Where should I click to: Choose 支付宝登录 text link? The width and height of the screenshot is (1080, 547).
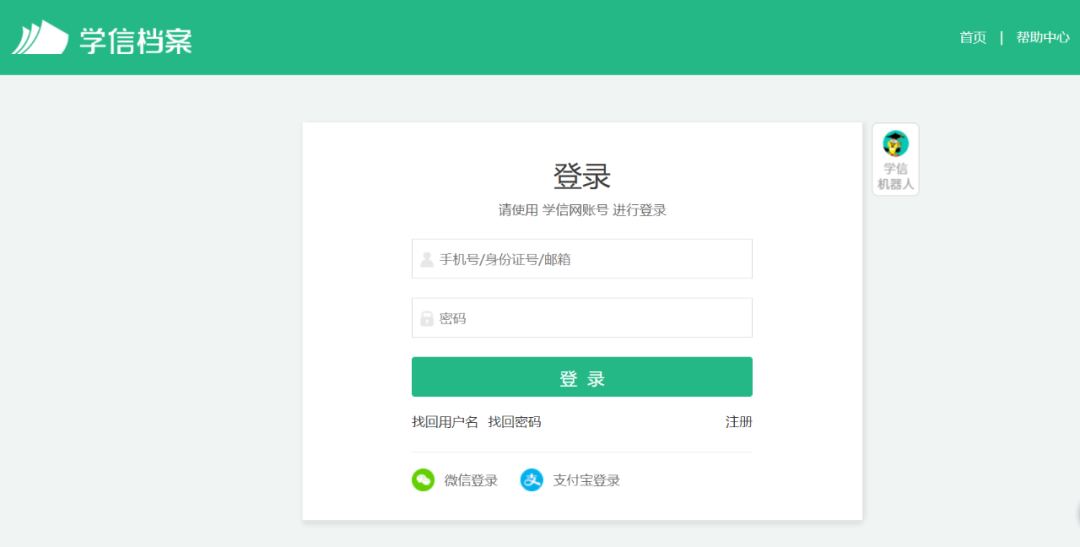[x=586, y=480]
